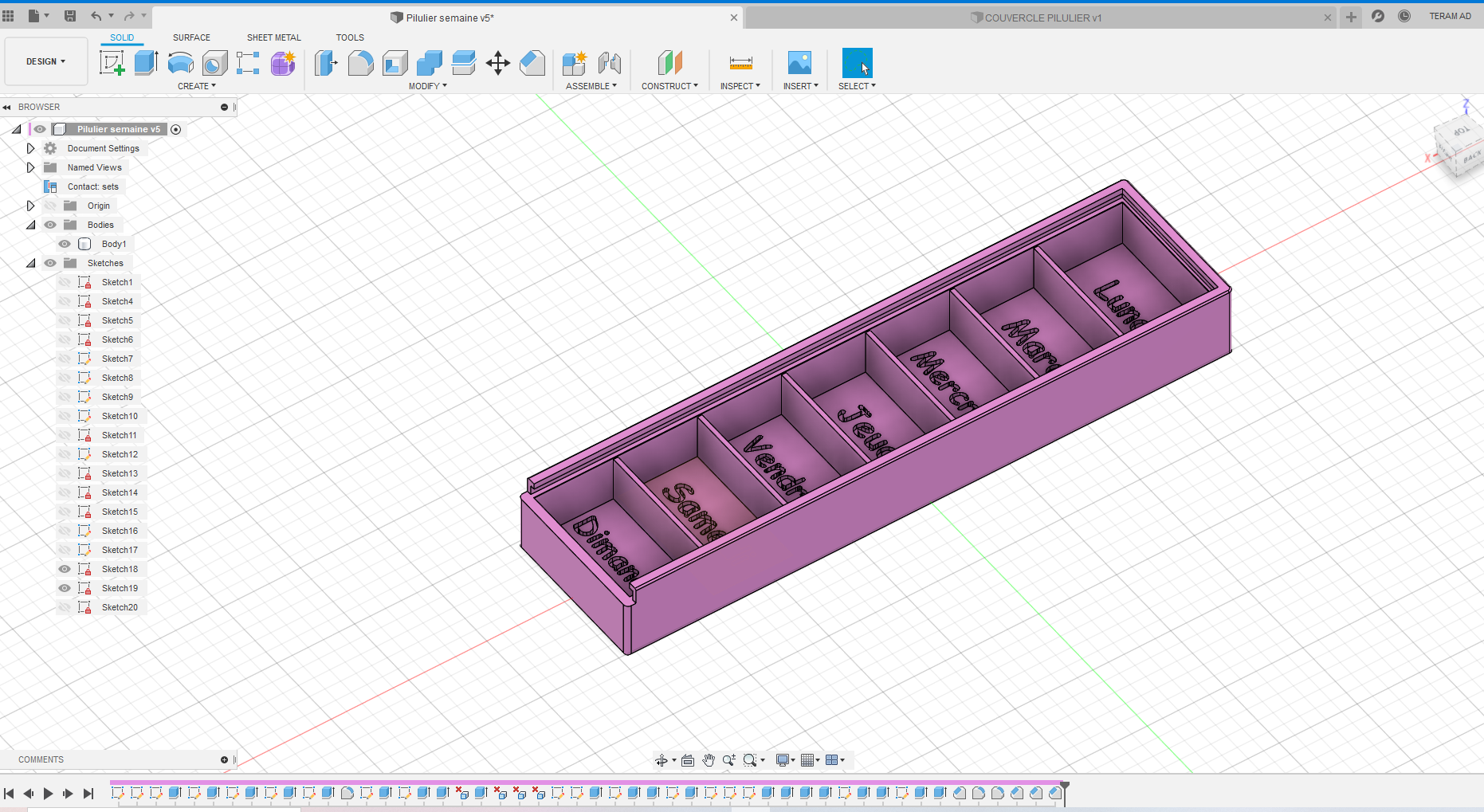This screenshot has width=1484, height=812.
Task: Select the Revolve tool
Action: coord(181,63)
